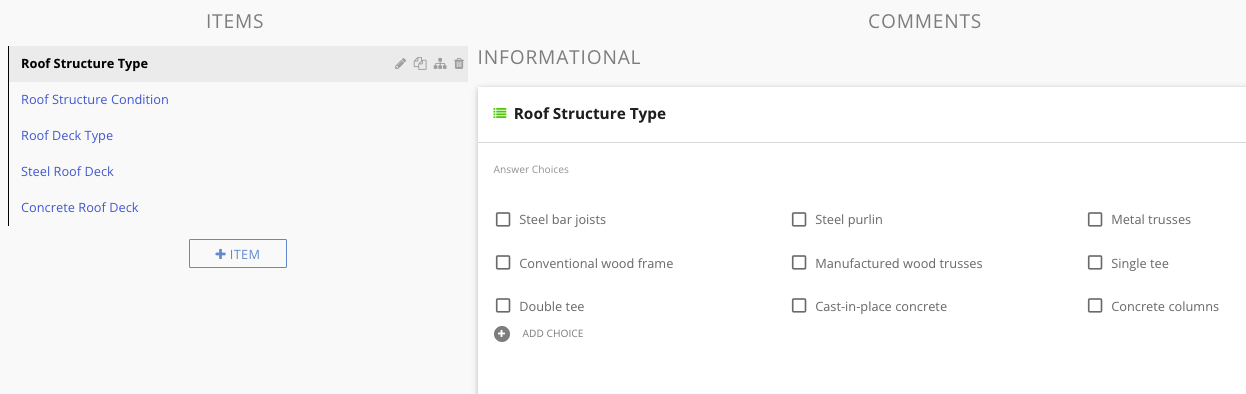Enable the Double tee checkbox
Image resolution: width=1246 pixels, height=394 pixels.
coord(503,306)
